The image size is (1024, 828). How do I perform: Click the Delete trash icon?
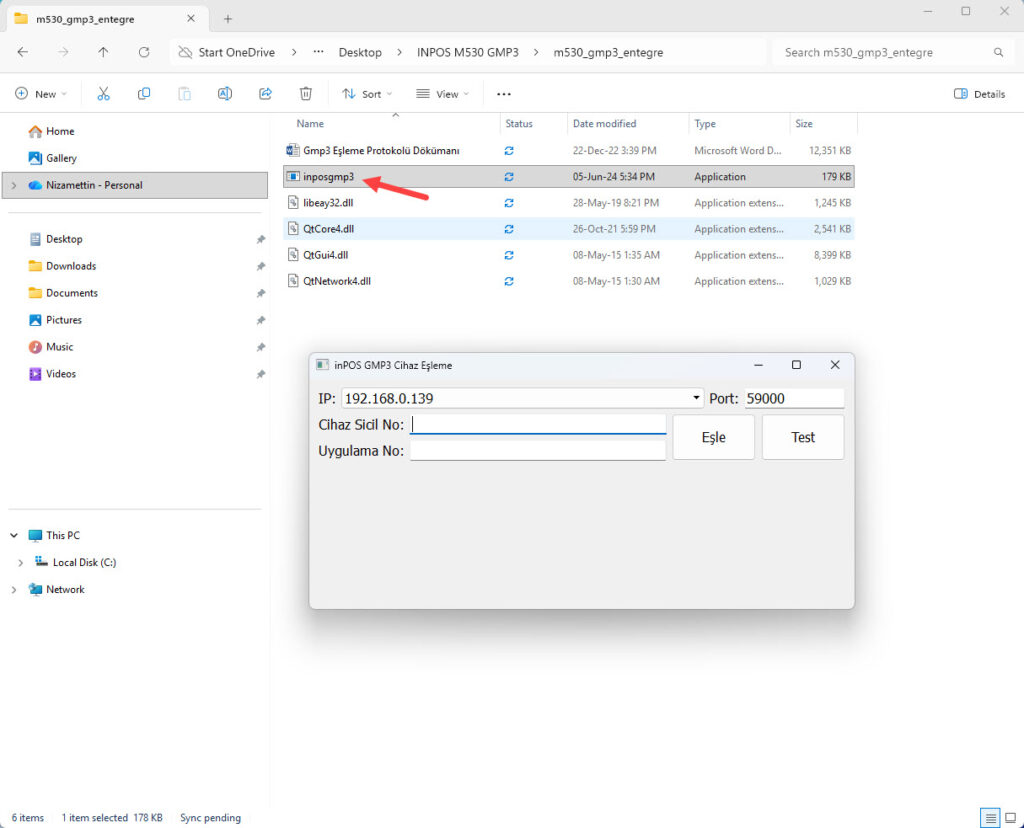coord(306,94)
